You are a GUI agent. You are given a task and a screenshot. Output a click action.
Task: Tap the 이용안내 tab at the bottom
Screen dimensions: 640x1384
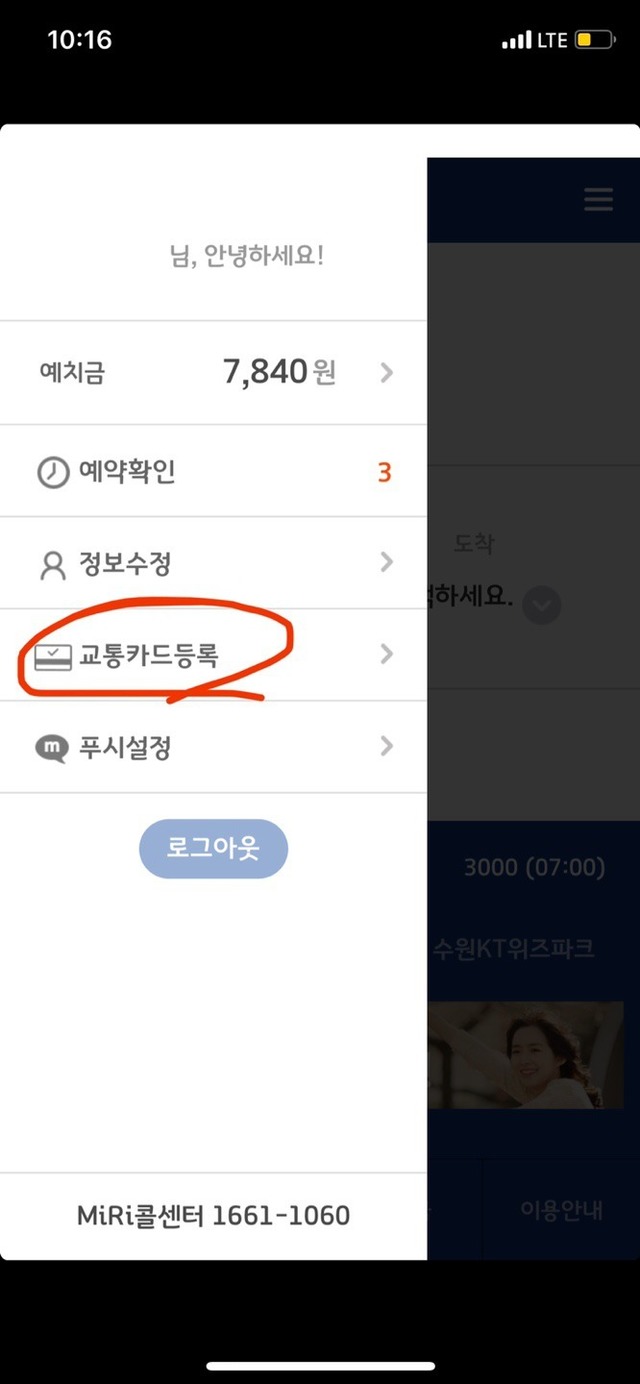coord(561,1209)
